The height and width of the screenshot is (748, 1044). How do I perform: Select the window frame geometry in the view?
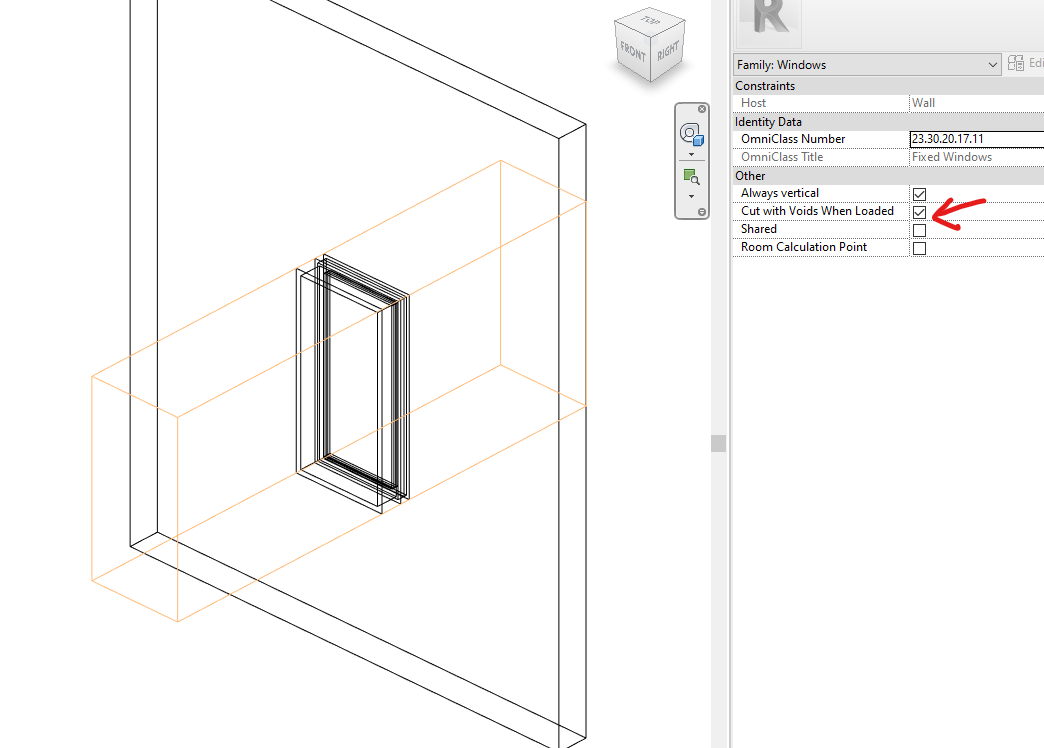[353, 383]
